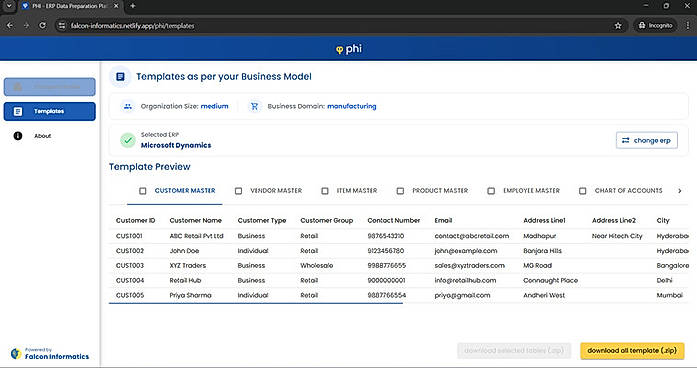Screen dimensions: 697x368
Task: Click the Customer Type column header
Action: click(x=262, y=220)
